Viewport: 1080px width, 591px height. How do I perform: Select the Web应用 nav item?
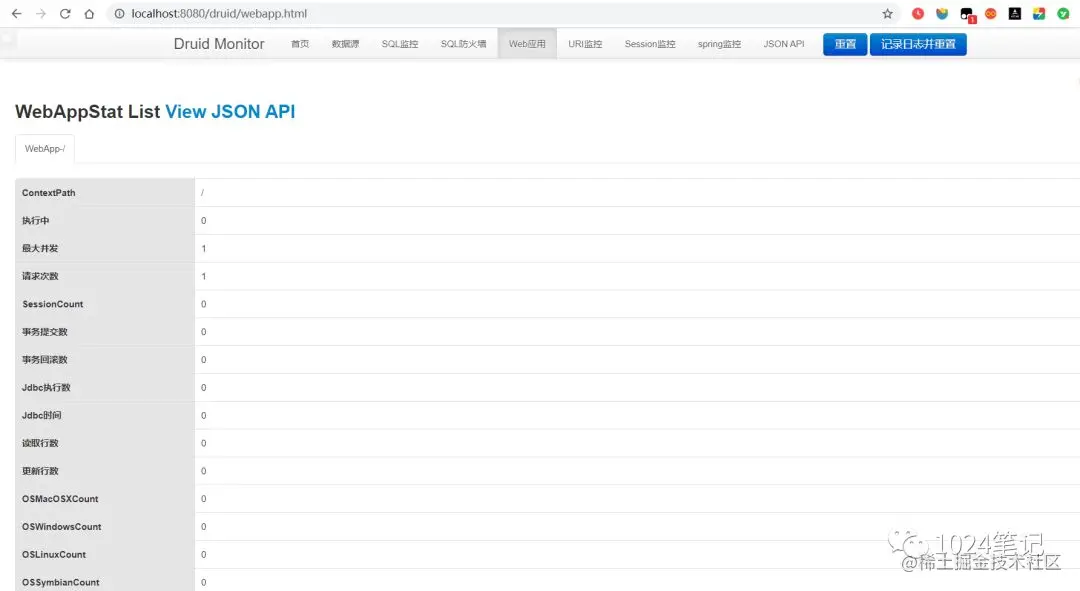pyautogui.click(x=527, y=44)
